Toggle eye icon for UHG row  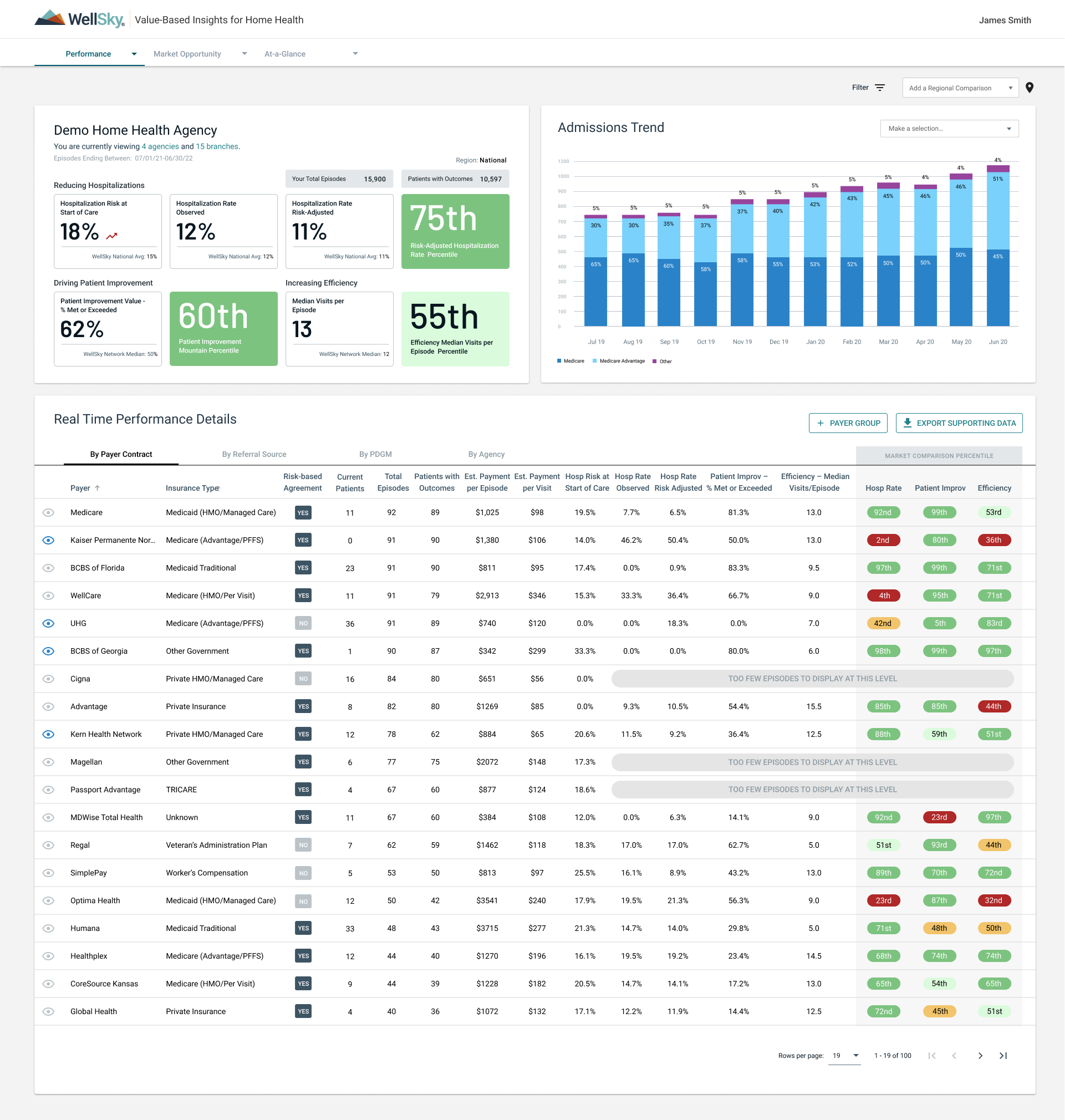48,623
